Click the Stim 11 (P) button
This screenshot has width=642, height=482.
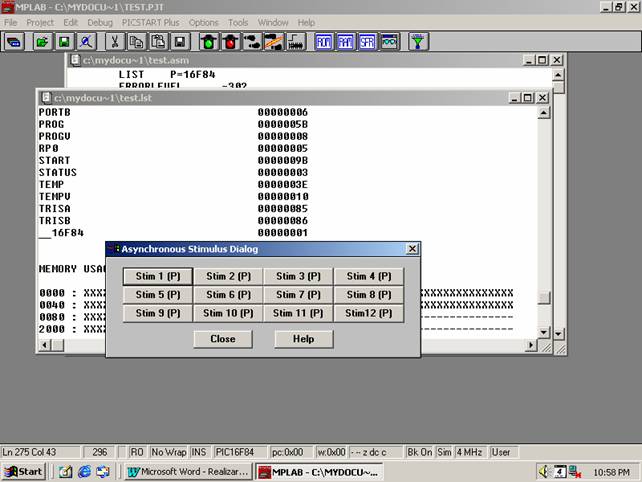point(298,313)
